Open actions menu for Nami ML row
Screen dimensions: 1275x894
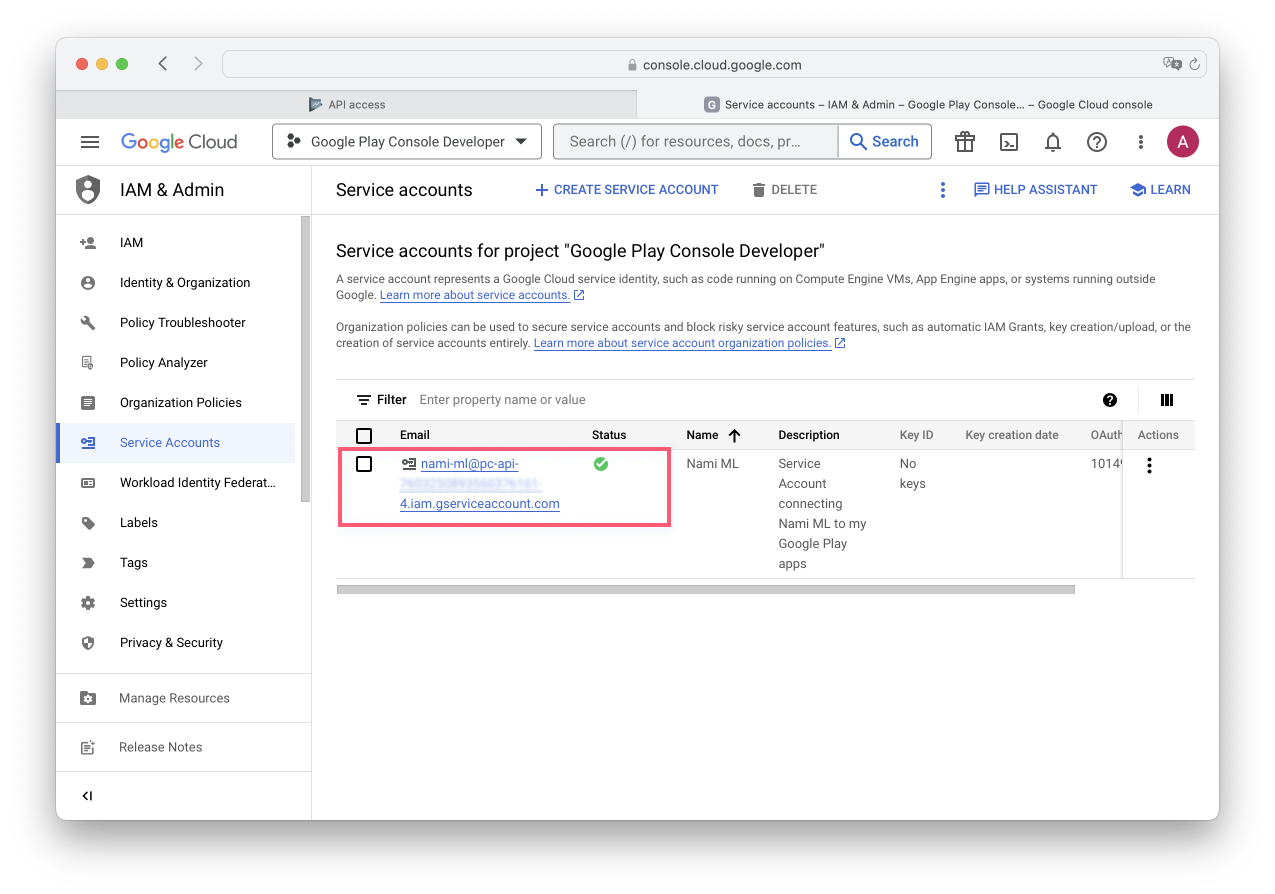[1149, 465]
